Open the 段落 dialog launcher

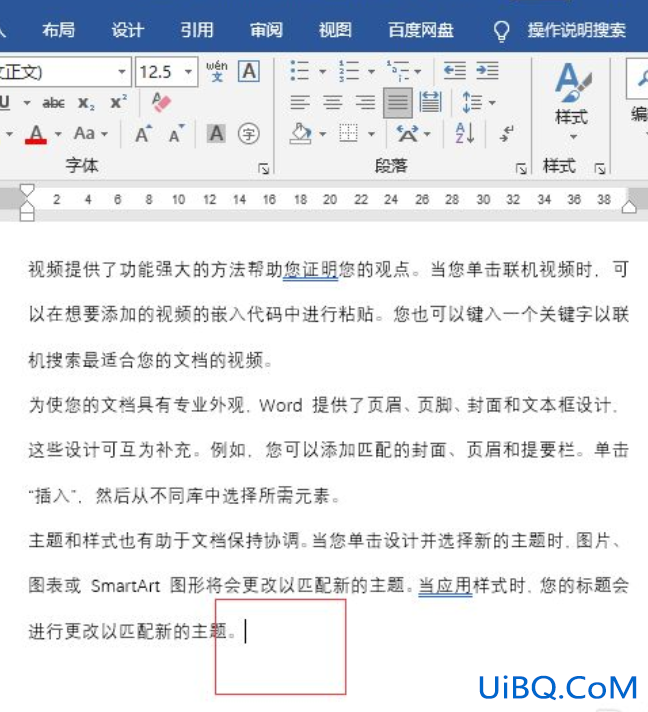521,169
